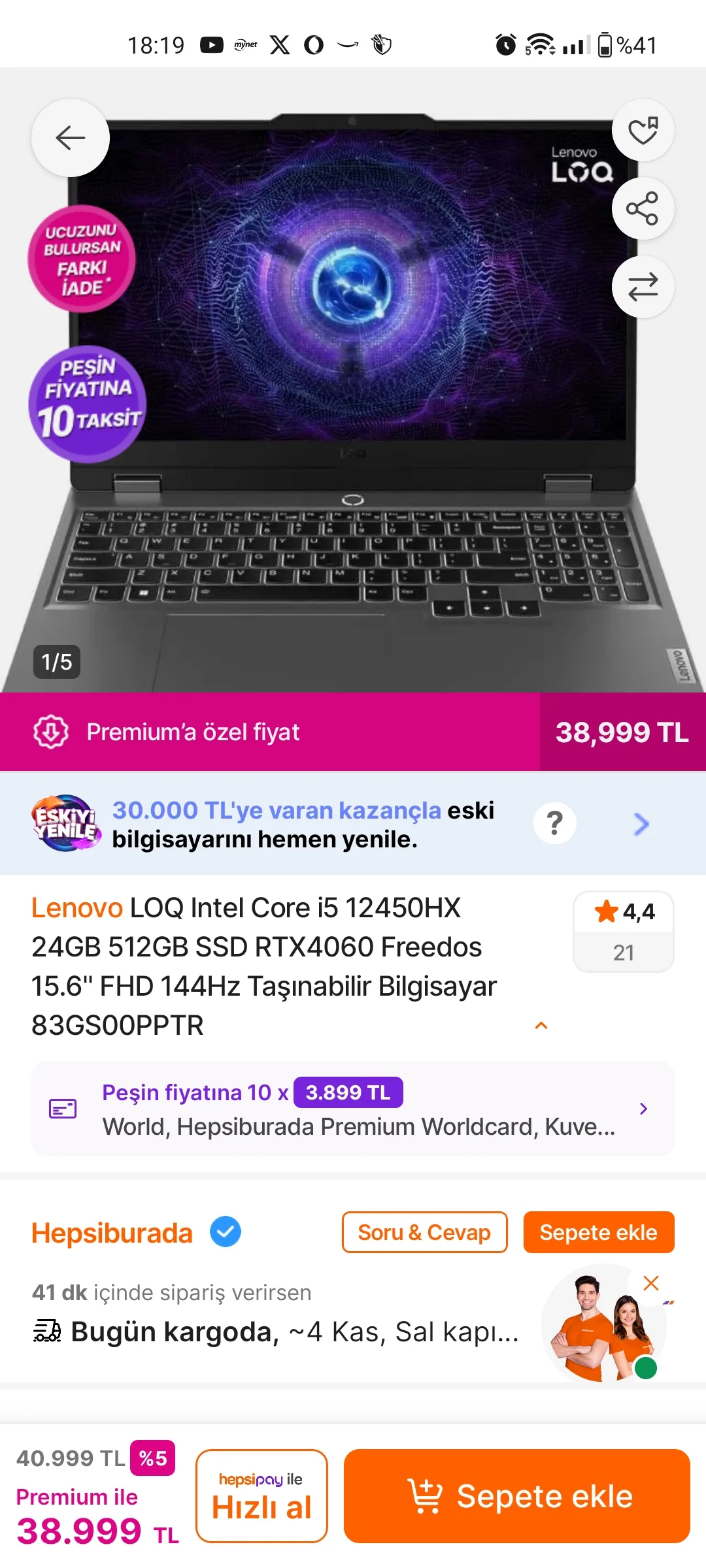This screenshot has width=706, height=1568.
Task: Close the assistant popup with X
Action: [651, 1283]
